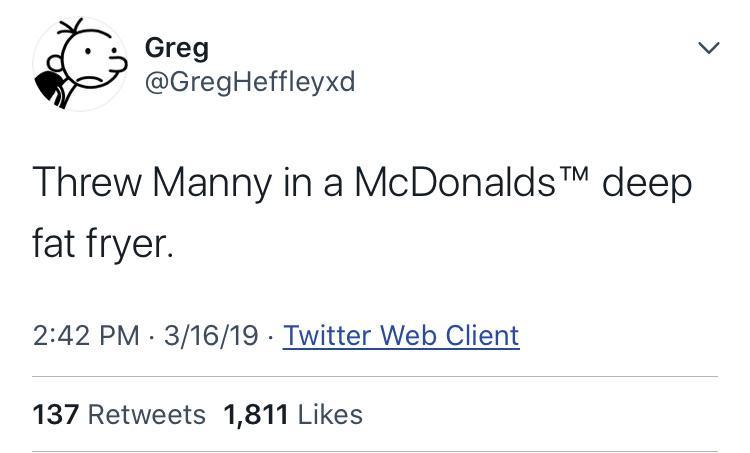Open the tweet options chevron
Image resolution: width=750 pixels, height=453 pixels.
(706, 48)
